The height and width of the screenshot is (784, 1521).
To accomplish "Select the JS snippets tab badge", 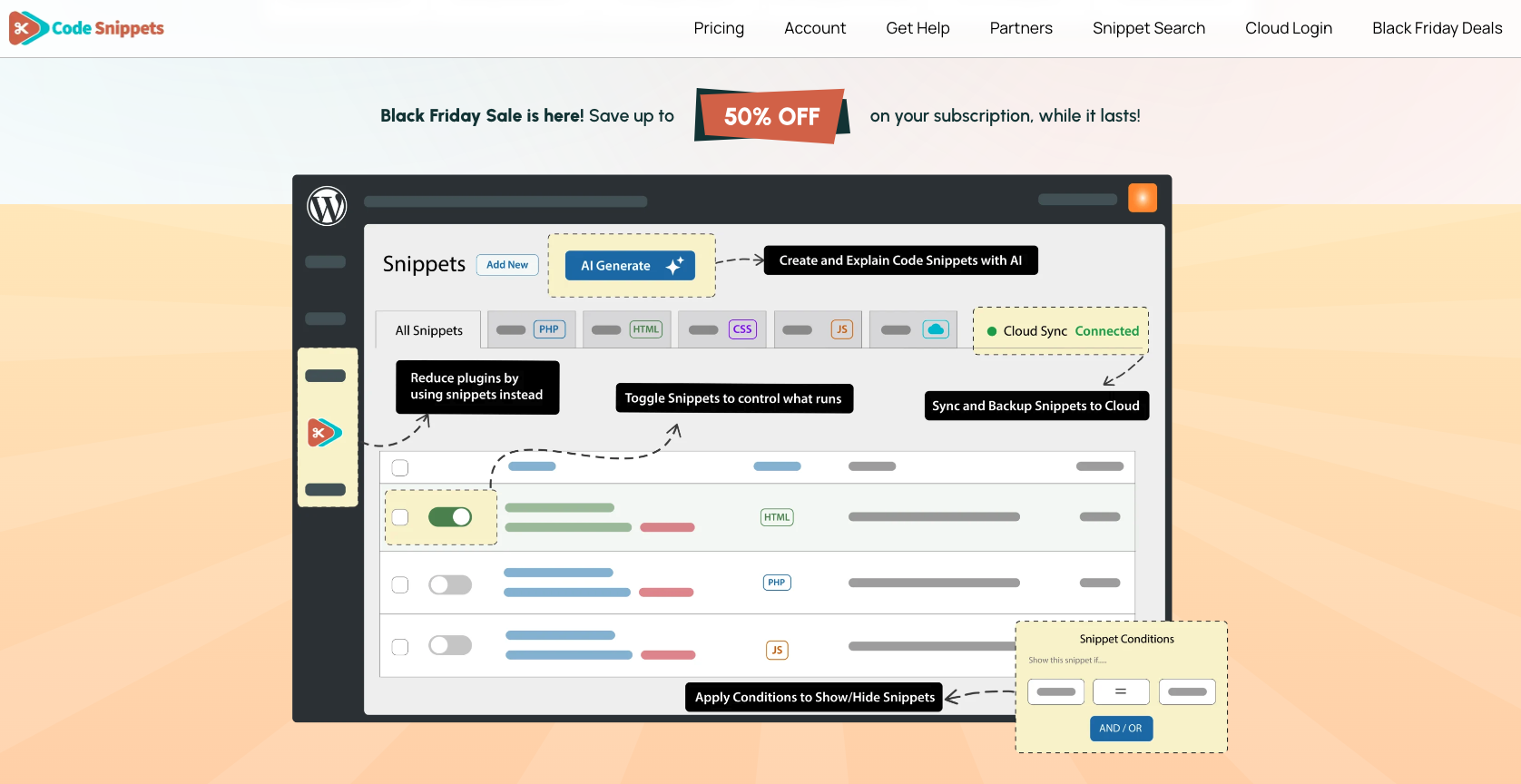I will (842, 329).
